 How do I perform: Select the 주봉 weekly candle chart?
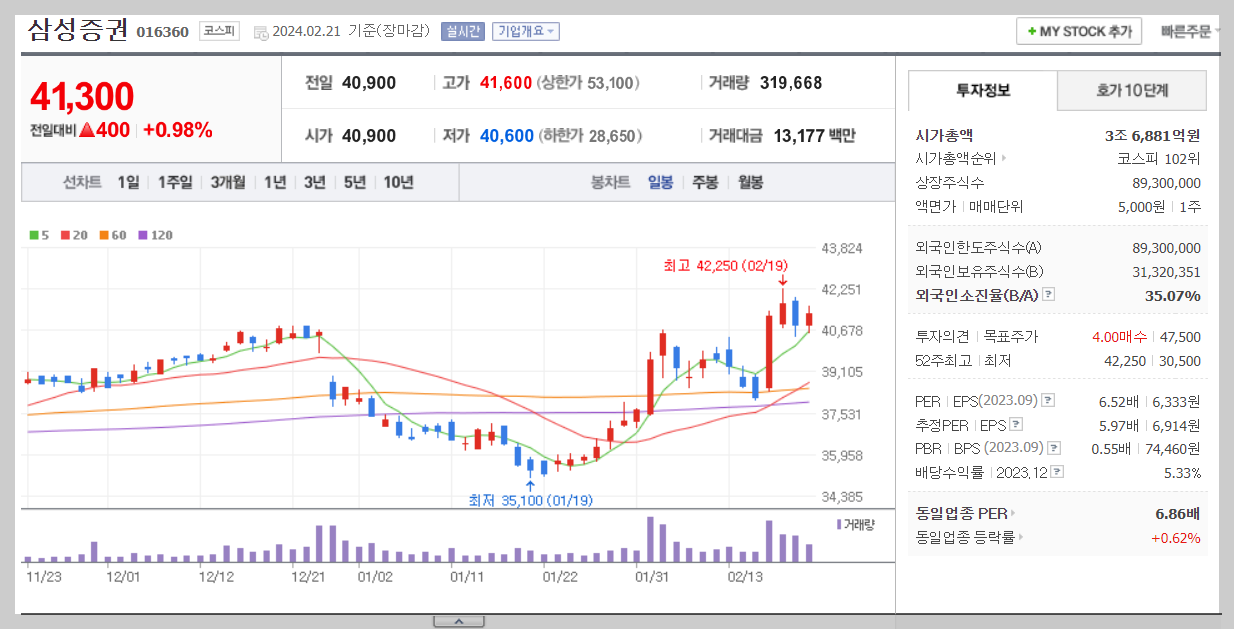705,182
